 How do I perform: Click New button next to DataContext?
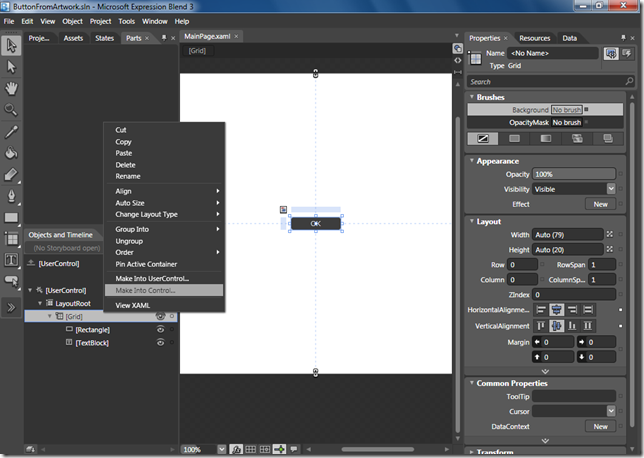(x=600, y=426)
